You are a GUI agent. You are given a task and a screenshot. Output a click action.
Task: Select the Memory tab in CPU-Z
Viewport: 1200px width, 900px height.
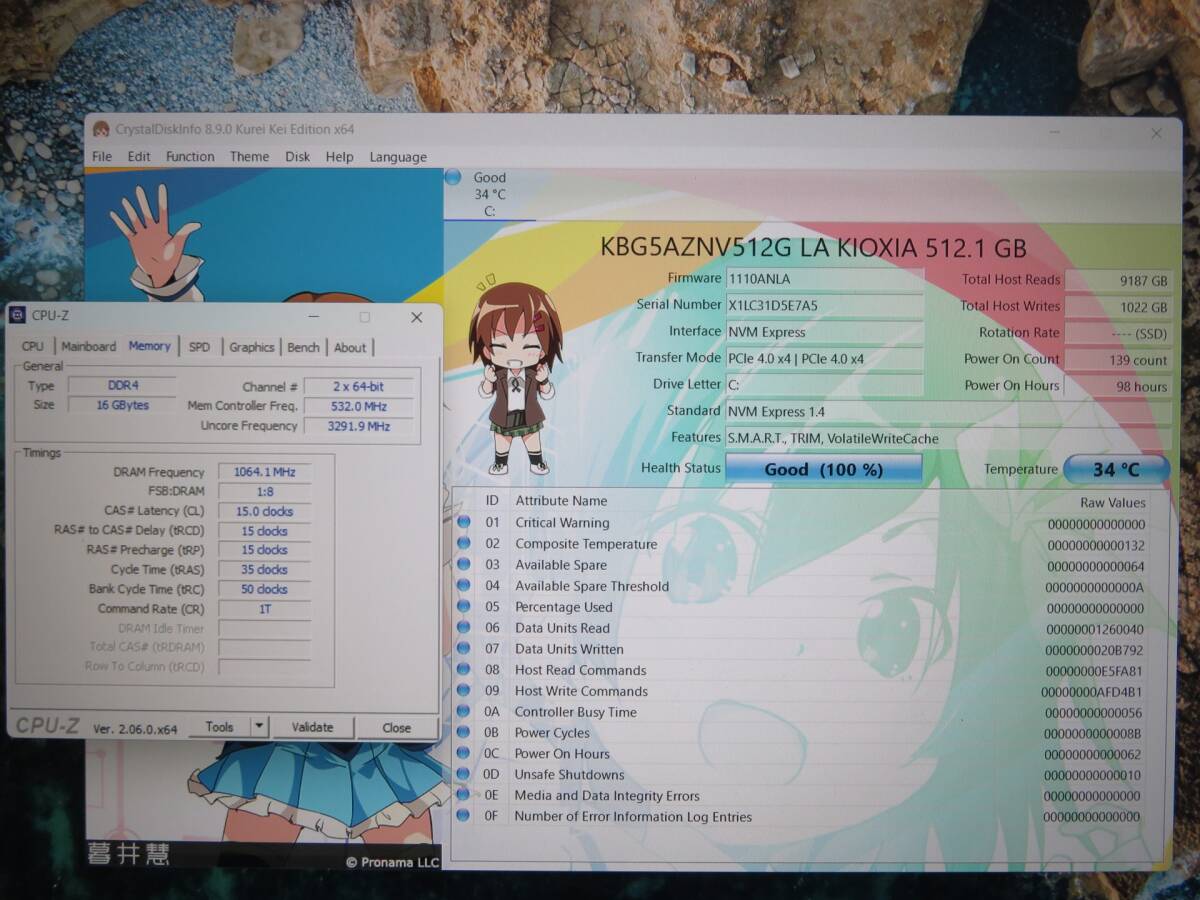tap(150, 346)
